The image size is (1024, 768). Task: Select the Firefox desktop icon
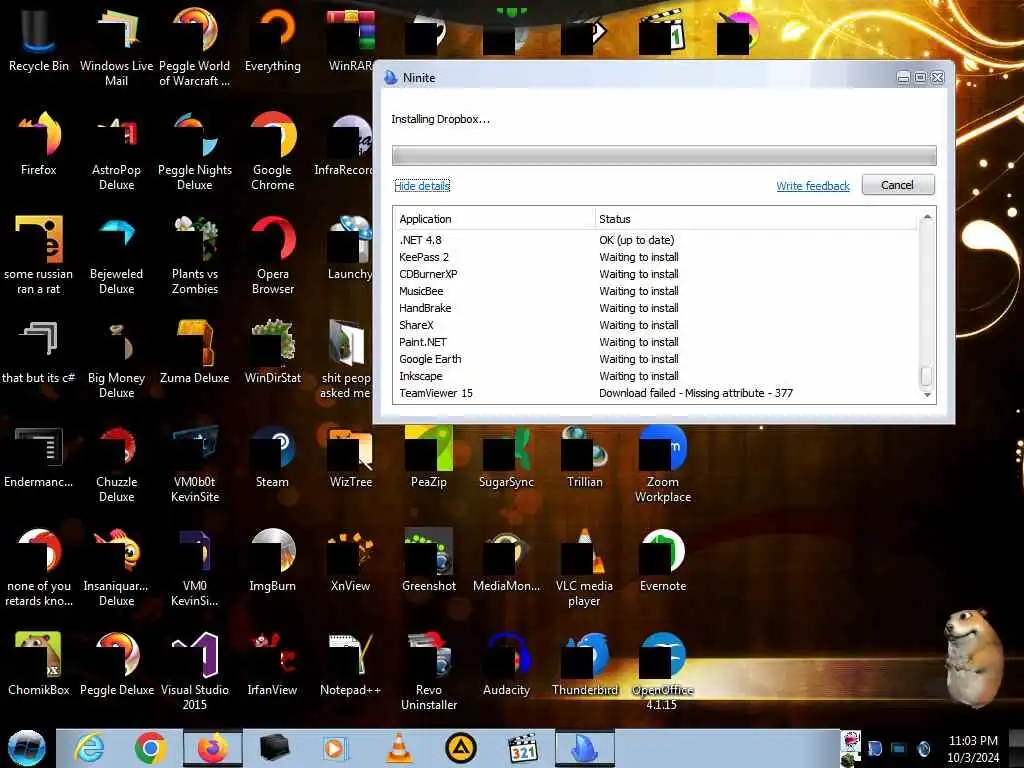39,145
